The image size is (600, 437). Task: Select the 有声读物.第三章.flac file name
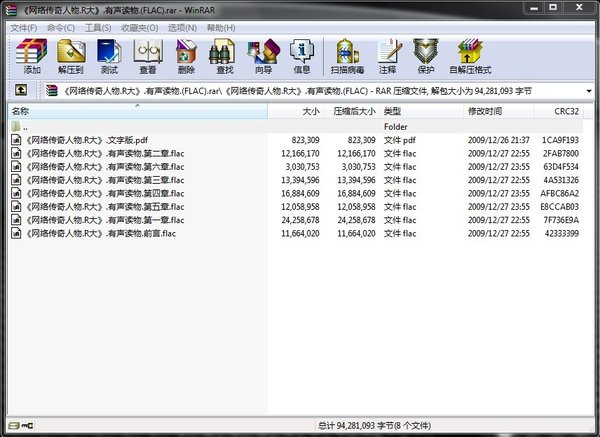(105, 180)
